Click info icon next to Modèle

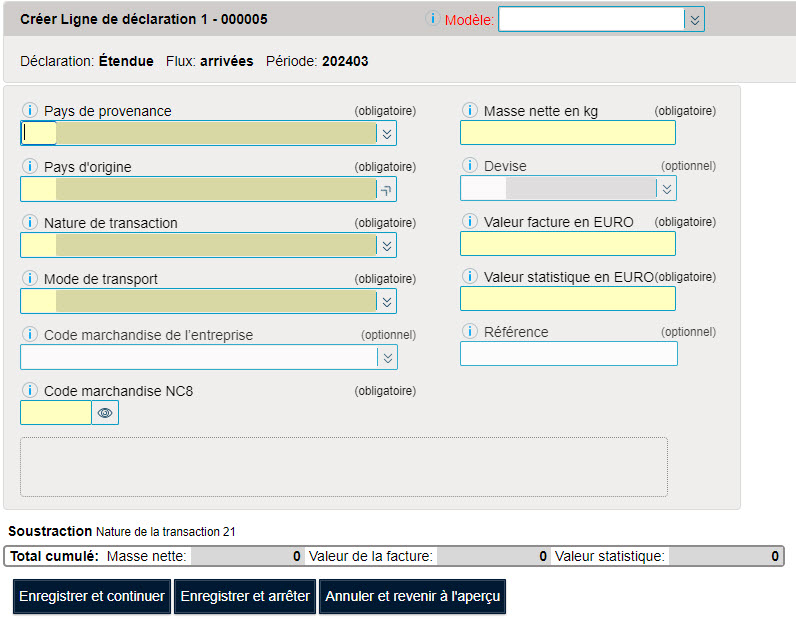pyautogui.click(x=432, y=19)
